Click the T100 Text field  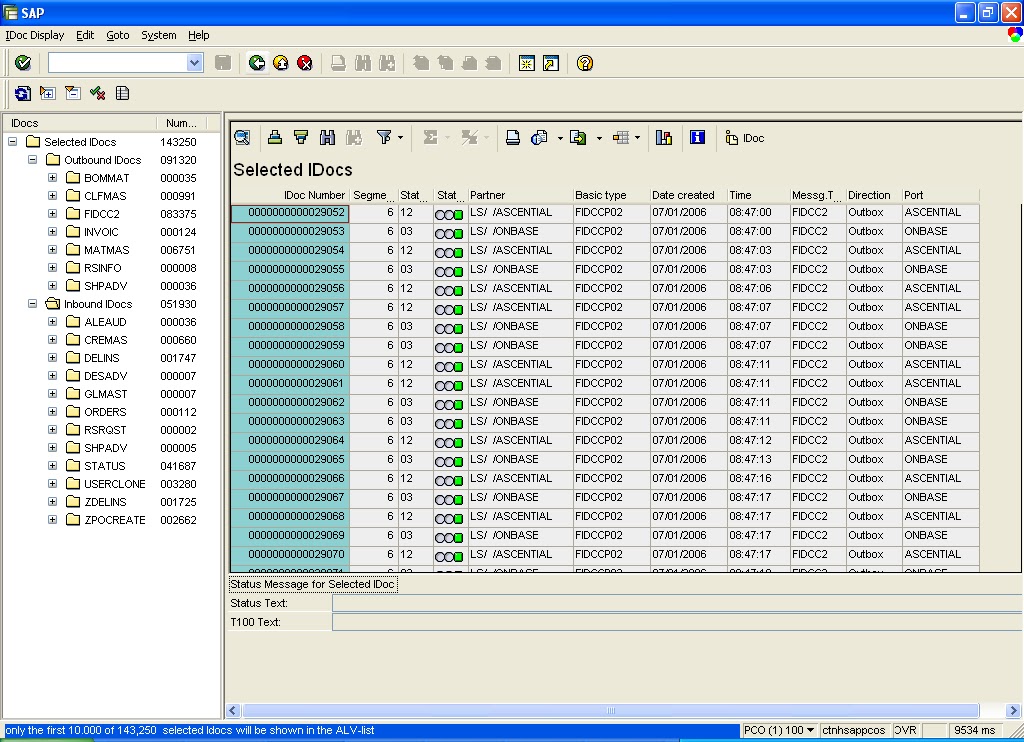tap(677, 622)
